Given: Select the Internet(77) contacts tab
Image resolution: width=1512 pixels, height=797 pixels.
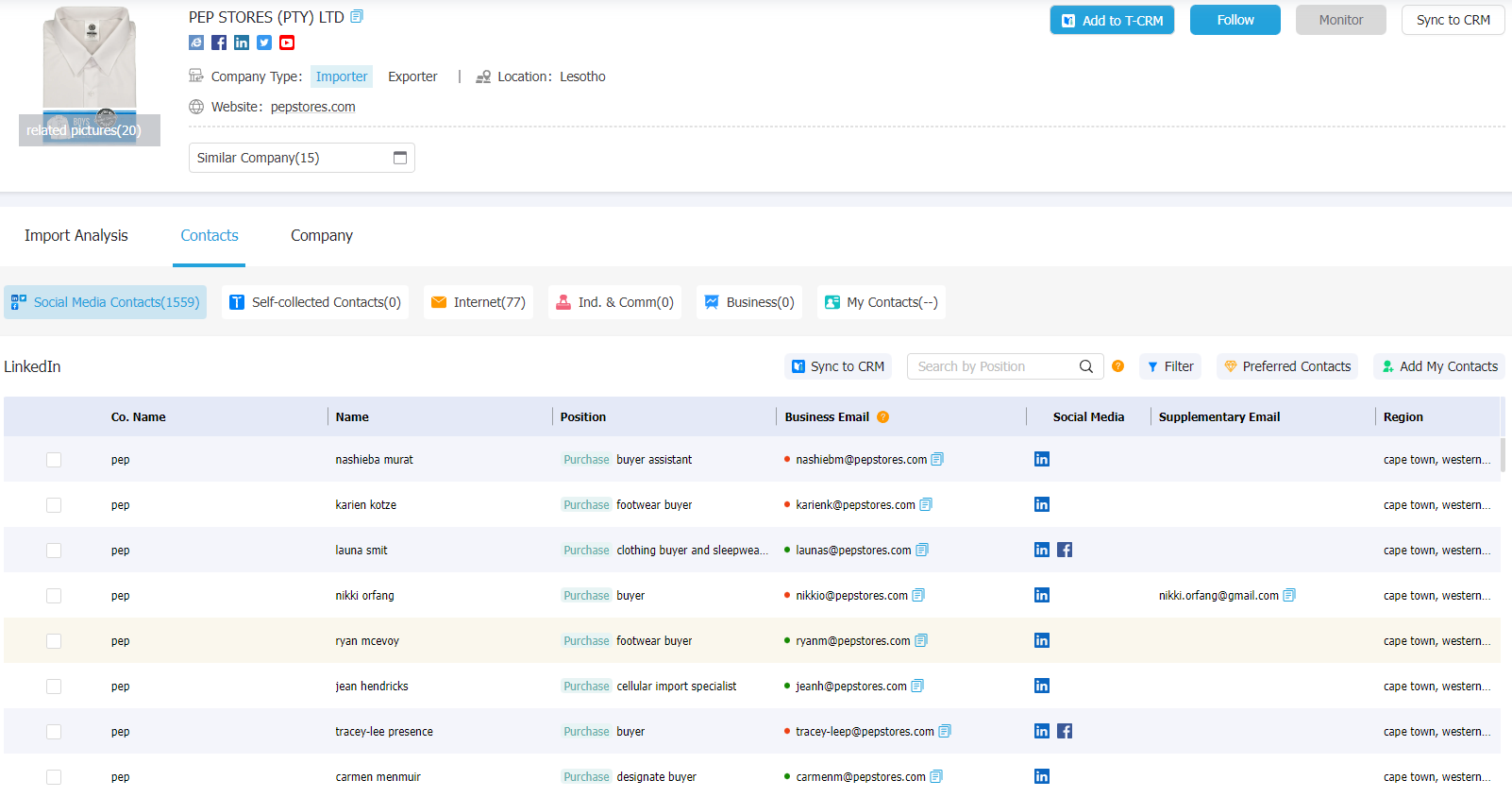Looking at the screenshot, I should (x=479, y=302).
